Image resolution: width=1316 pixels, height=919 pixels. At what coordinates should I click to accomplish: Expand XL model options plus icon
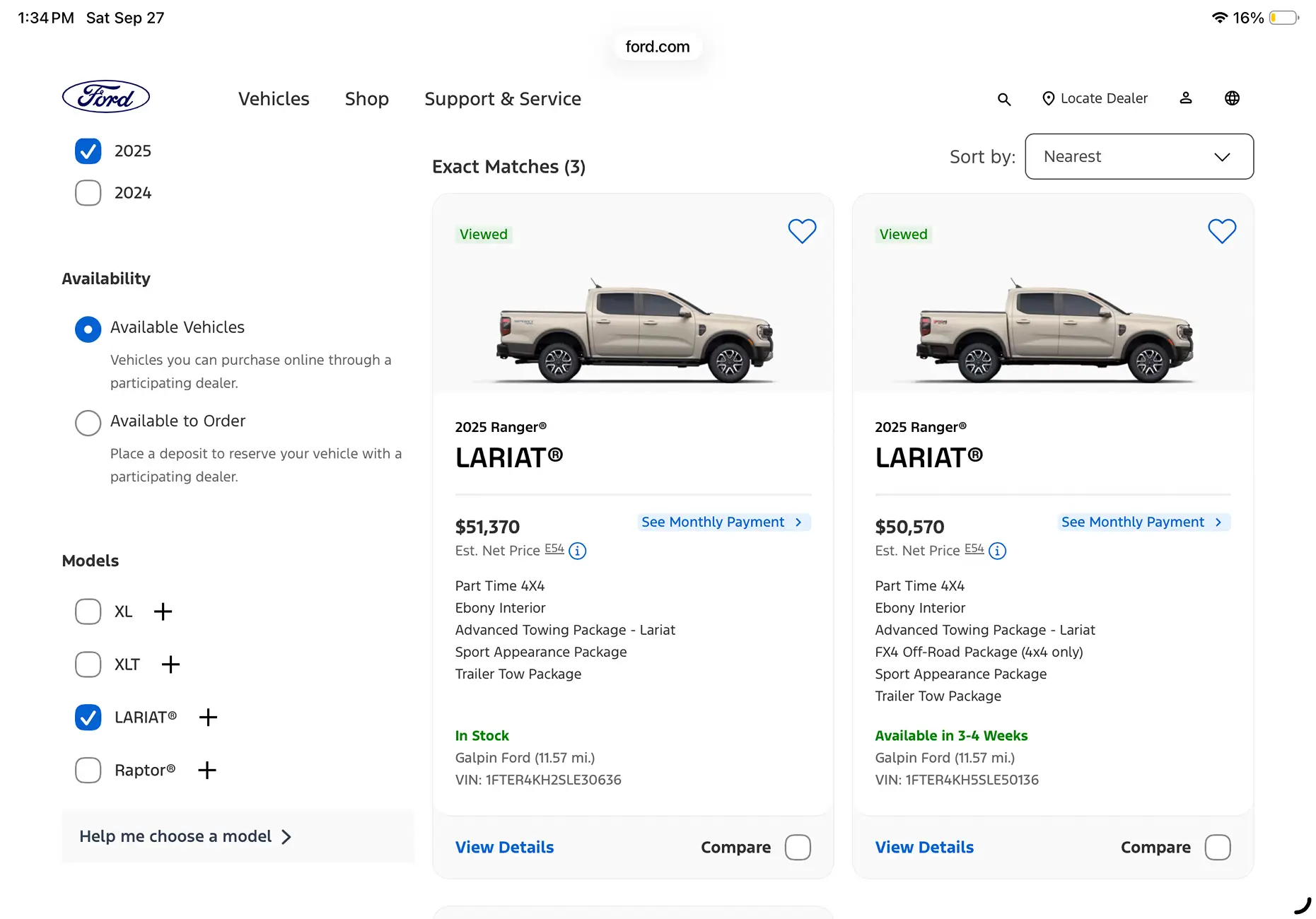coord(163,611)
